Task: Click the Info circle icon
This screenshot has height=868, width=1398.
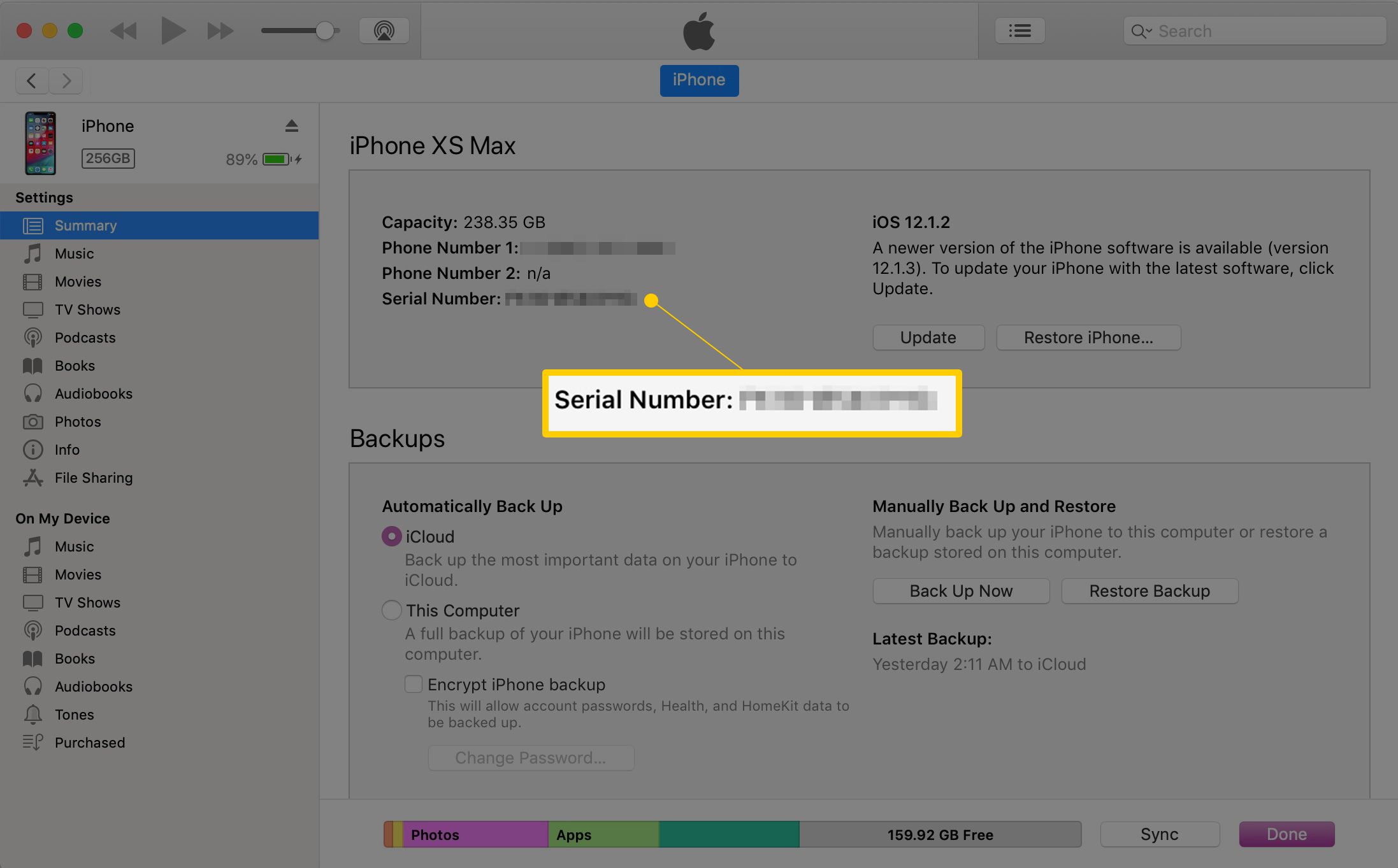Action: click(32, 450)
